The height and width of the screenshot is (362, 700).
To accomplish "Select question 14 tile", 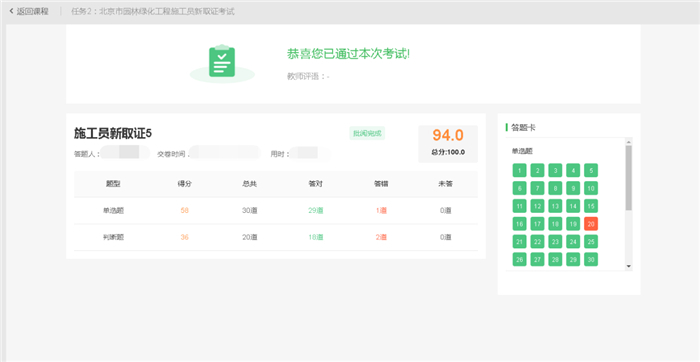I will click(573, 206).
